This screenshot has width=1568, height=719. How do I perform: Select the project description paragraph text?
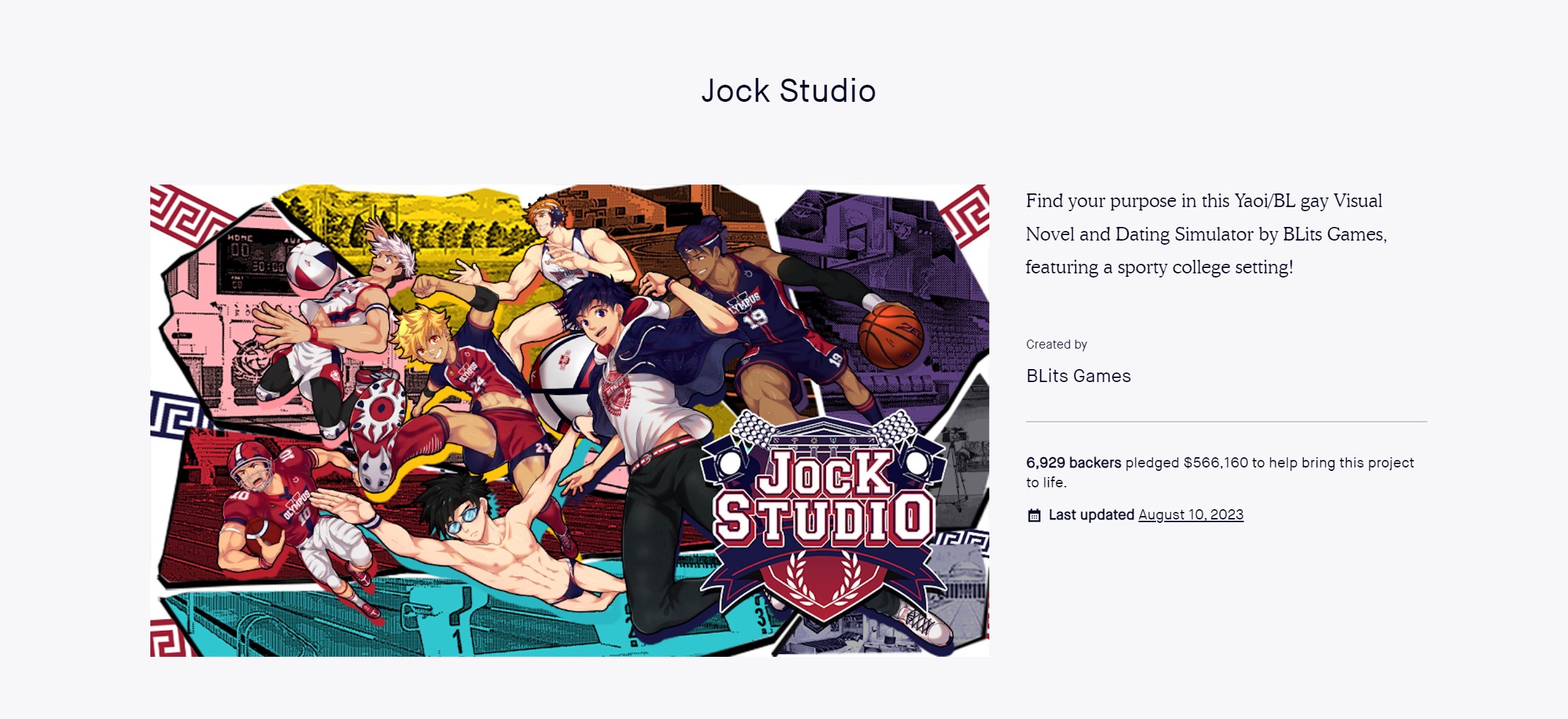1206,234
